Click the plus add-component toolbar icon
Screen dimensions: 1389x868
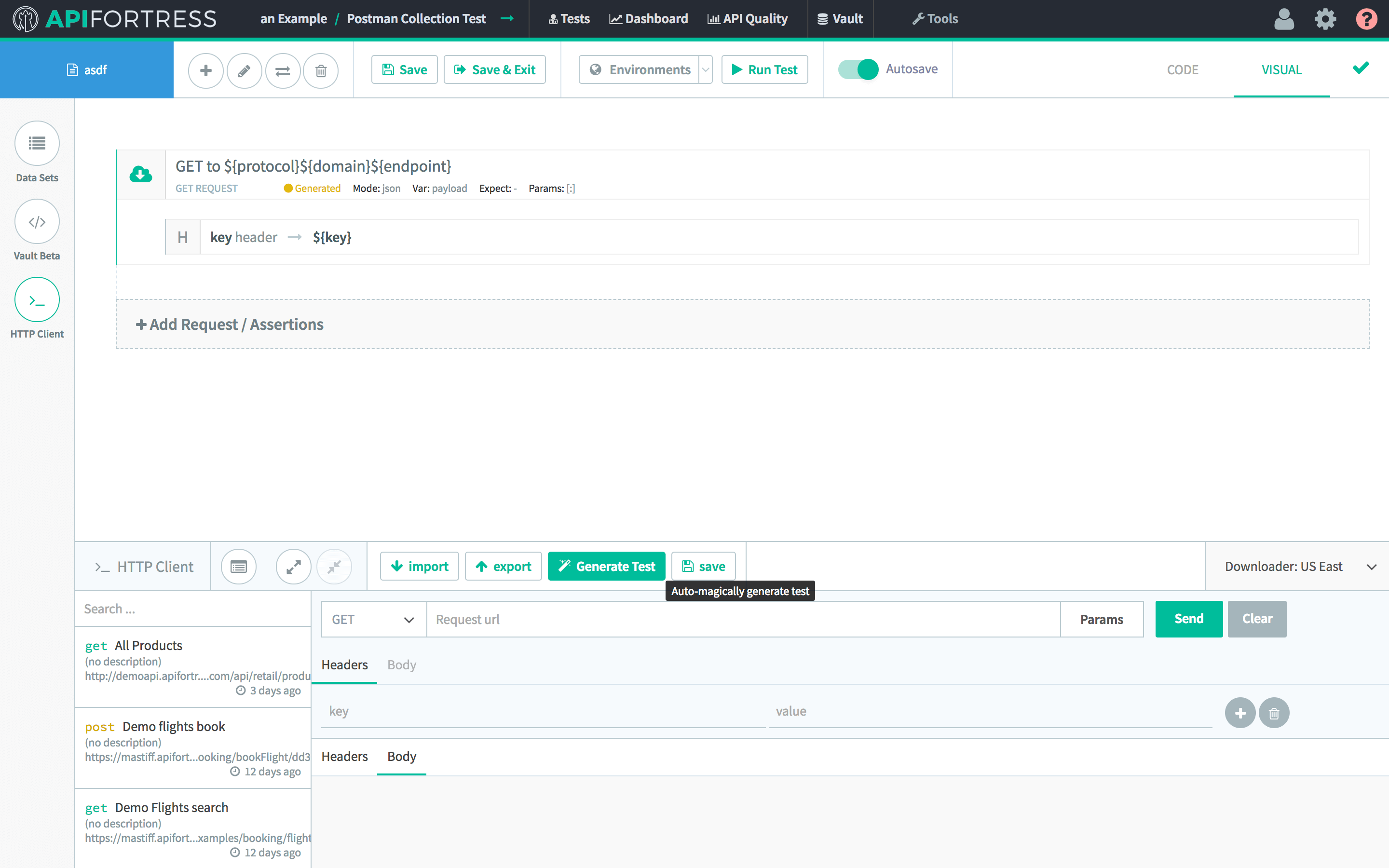[205, 70]
